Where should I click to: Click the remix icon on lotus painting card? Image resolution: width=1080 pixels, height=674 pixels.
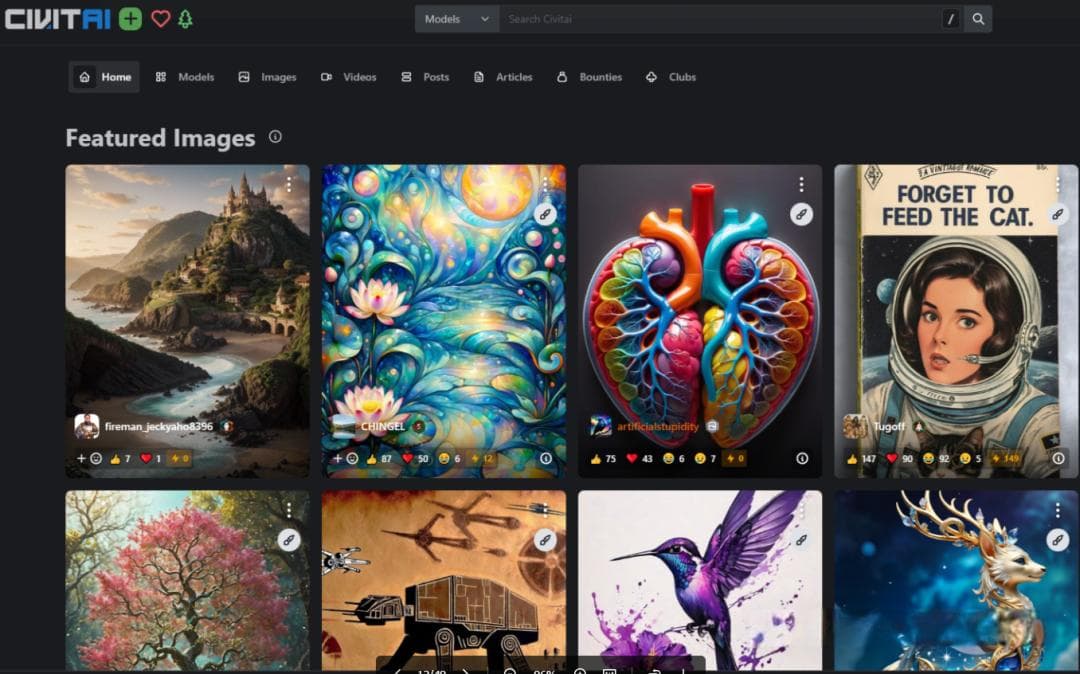click(546, 214)
